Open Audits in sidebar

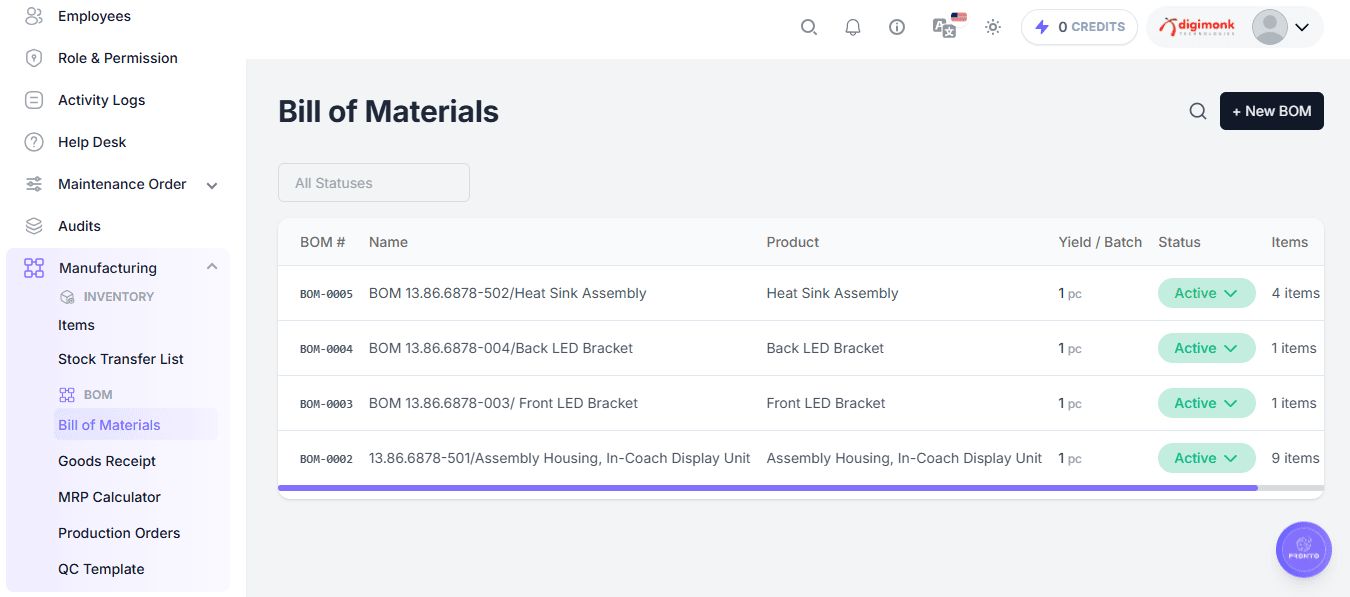pos(79,226)
